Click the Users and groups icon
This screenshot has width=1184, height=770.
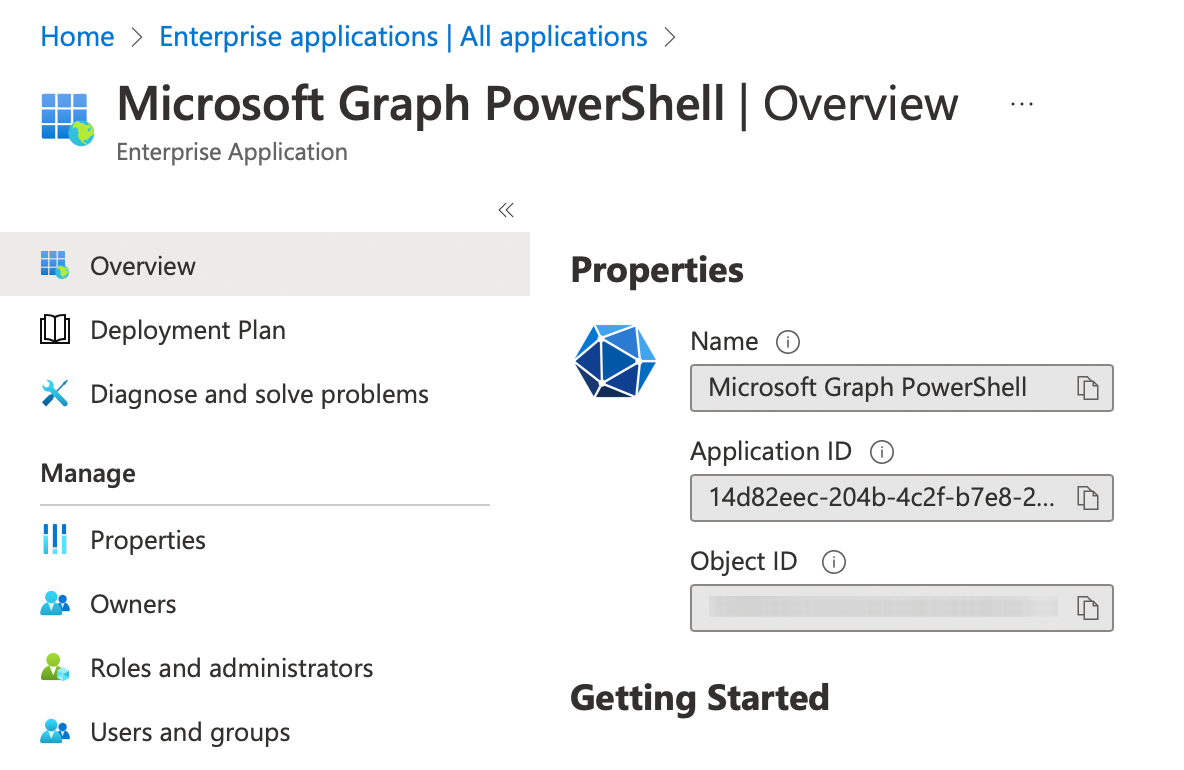55,732
